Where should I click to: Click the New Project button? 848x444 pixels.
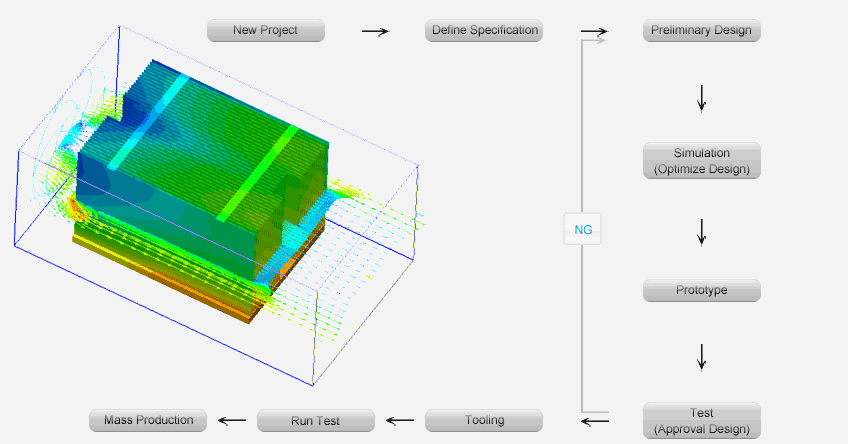[x=266, y=30]
